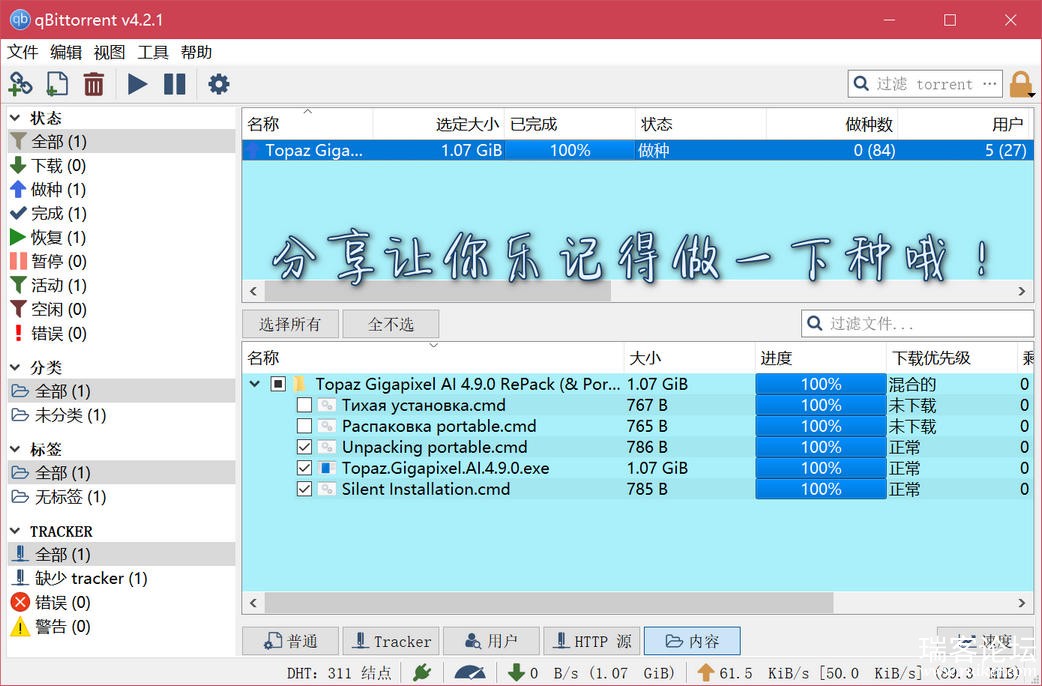Switch to the 内容 tab

coord(692,641)
